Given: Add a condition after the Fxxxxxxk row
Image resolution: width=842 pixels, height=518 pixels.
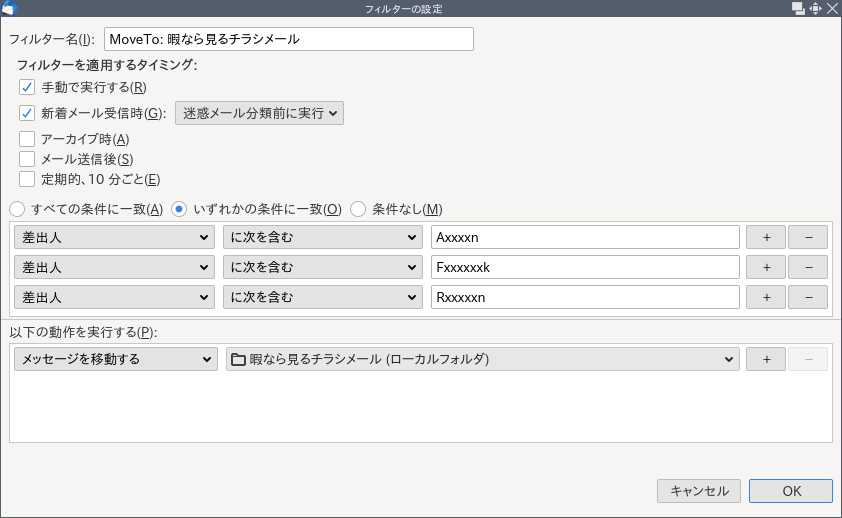Looking at the screenshot, I should (x=766, y=267).
